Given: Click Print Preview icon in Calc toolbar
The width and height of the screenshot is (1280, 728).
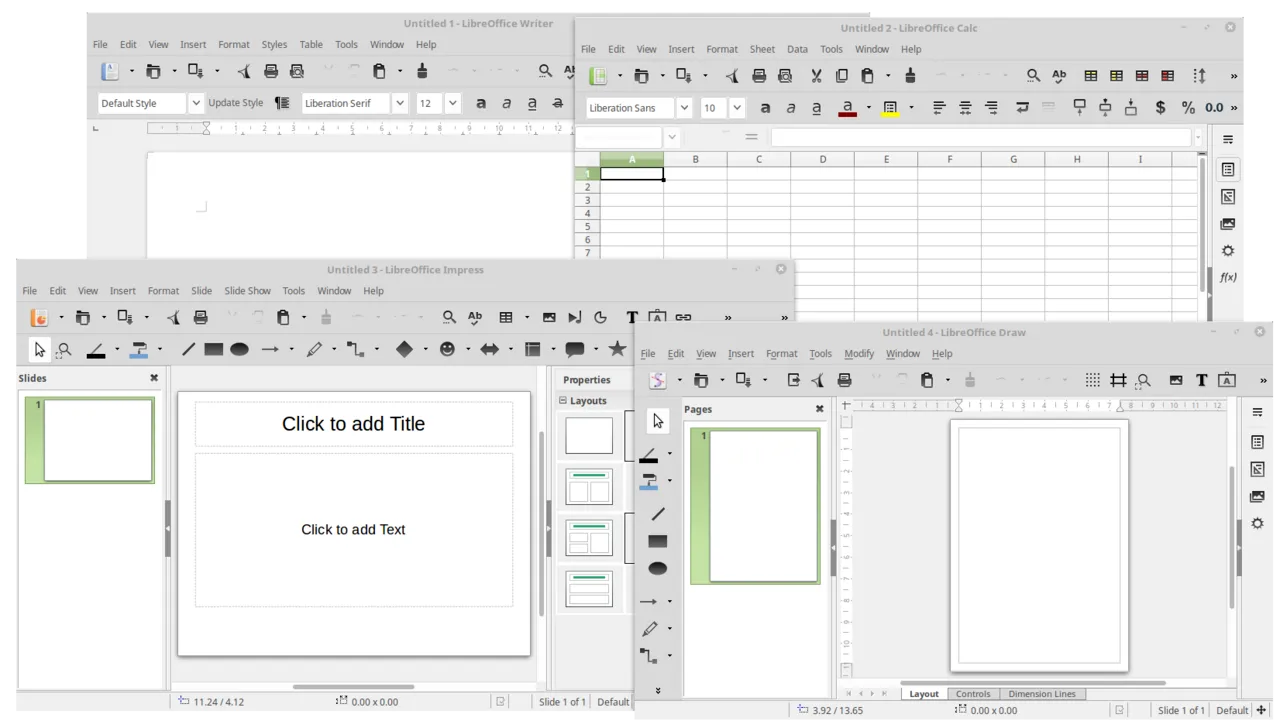Looking at the screenshot, I should click(x=785, y=75).
